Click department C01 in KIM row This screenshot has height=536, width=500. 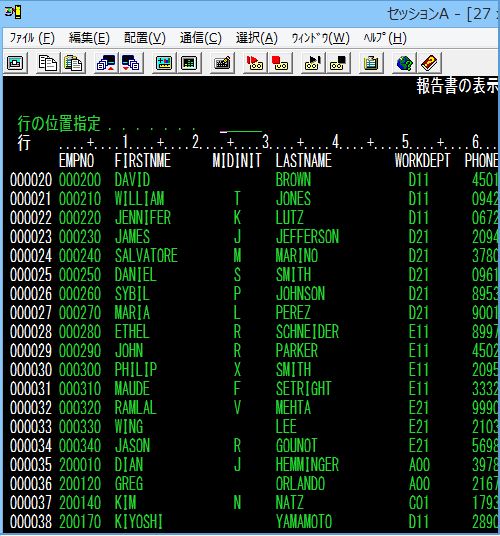[x=419, y=502]
